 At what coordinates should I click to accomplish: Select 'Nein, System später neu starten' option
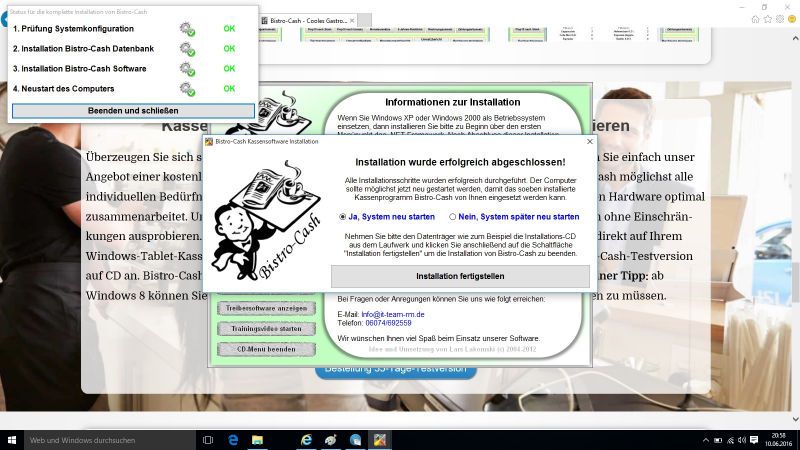tap(453, 216)
